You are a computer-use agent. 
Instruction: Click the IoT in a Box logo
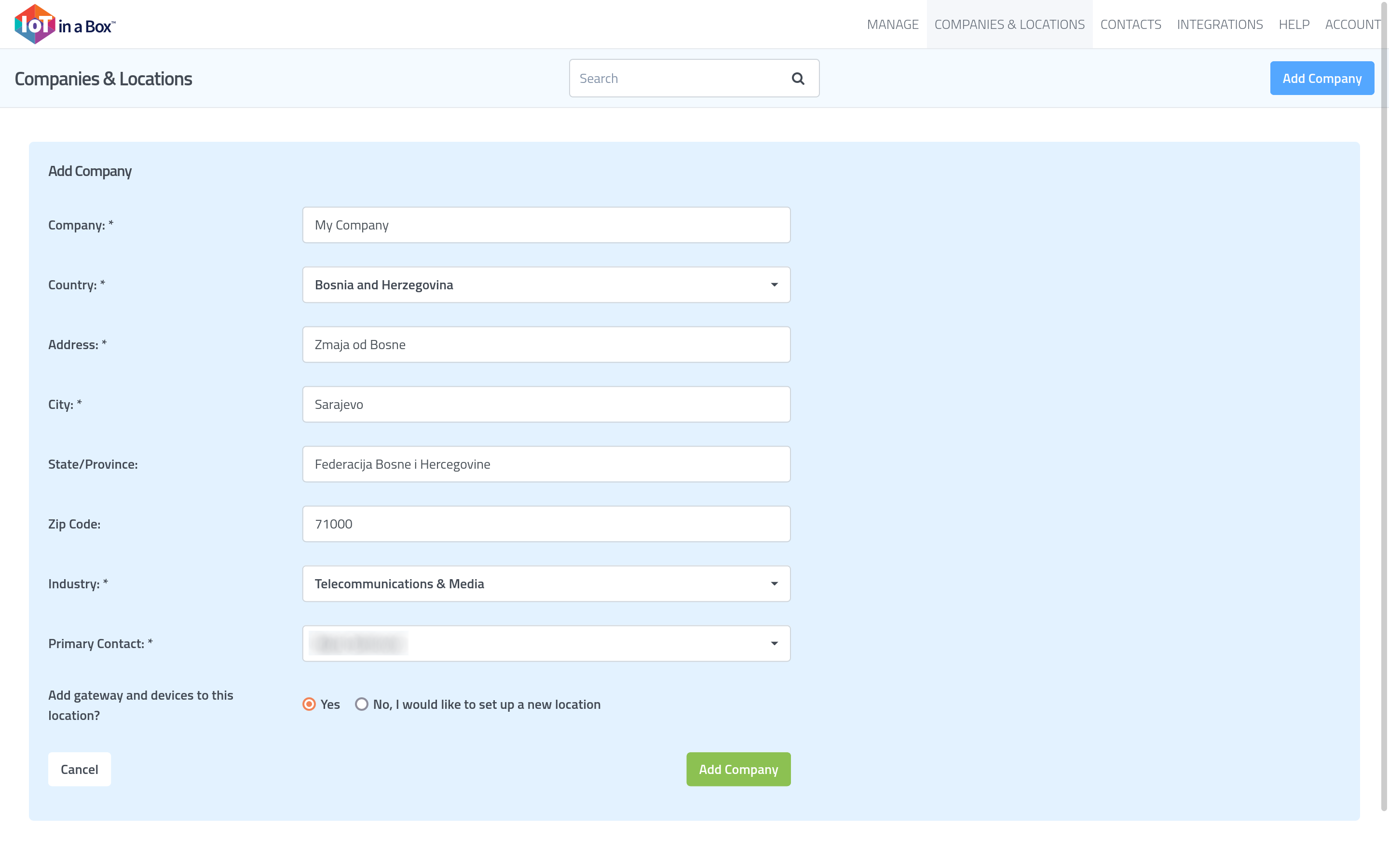[x=65, y=24]
